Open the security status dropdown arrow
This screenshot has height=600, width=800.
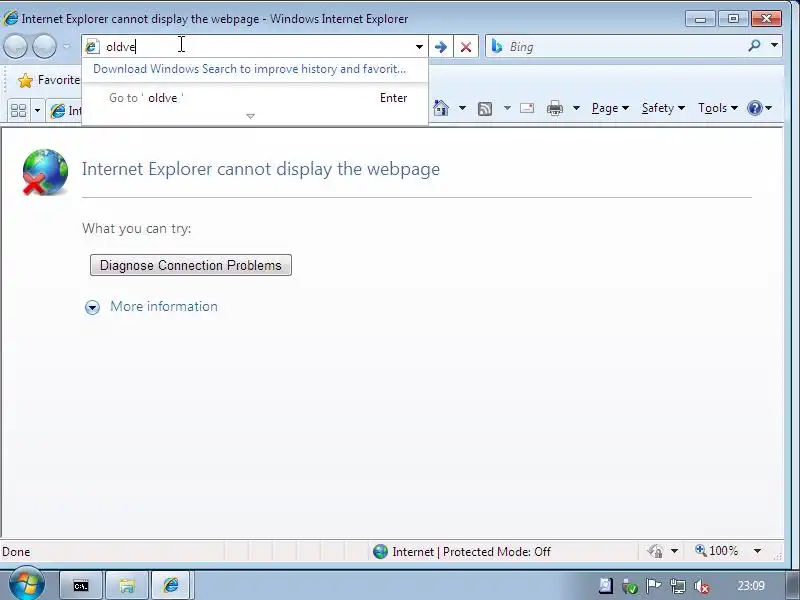coord(674,551)
